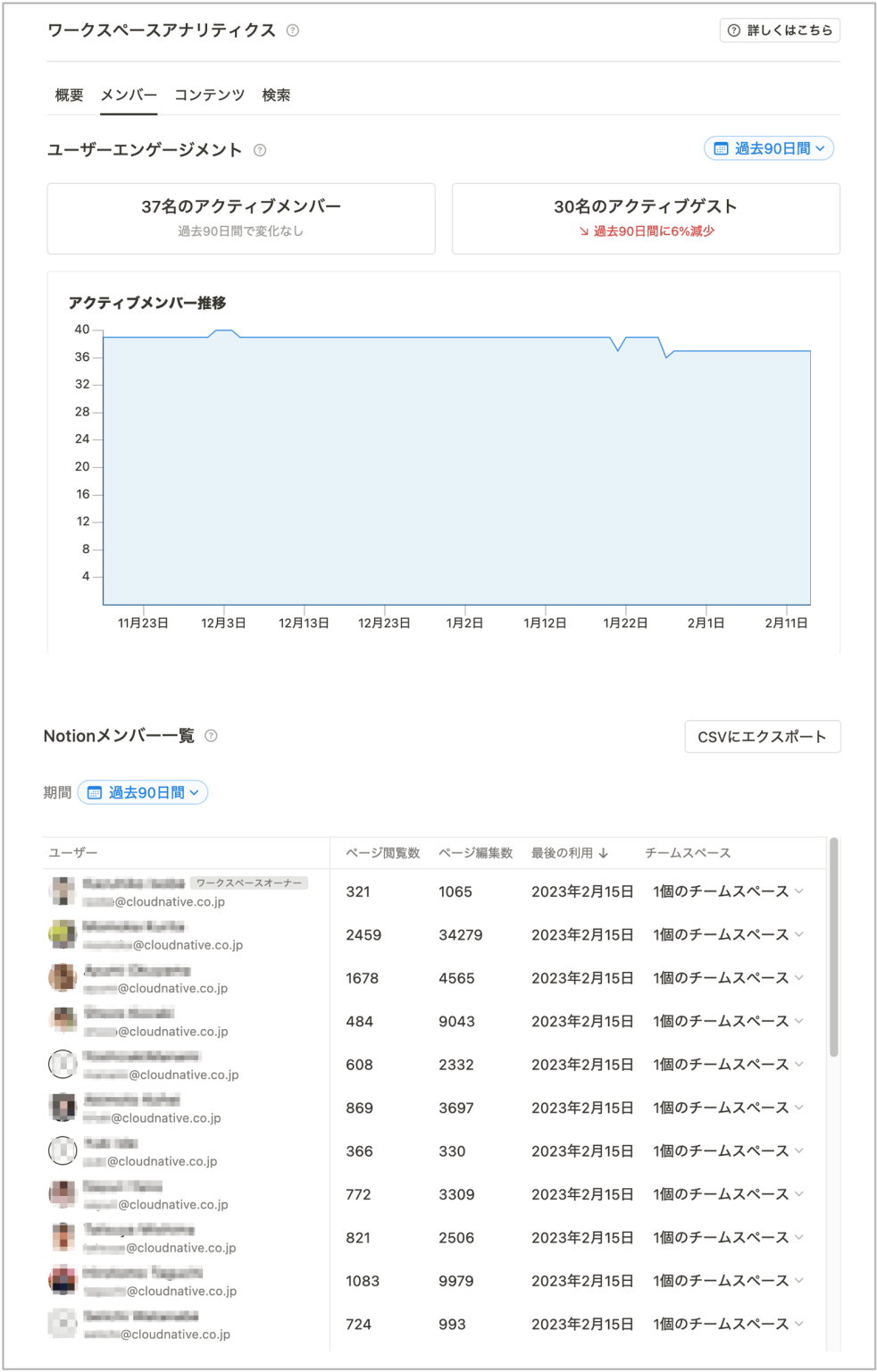This screenshot has width=877, height=1372.
Task: Click the question mark next to Notionメンバー一覧
Action: pos(212,736)
